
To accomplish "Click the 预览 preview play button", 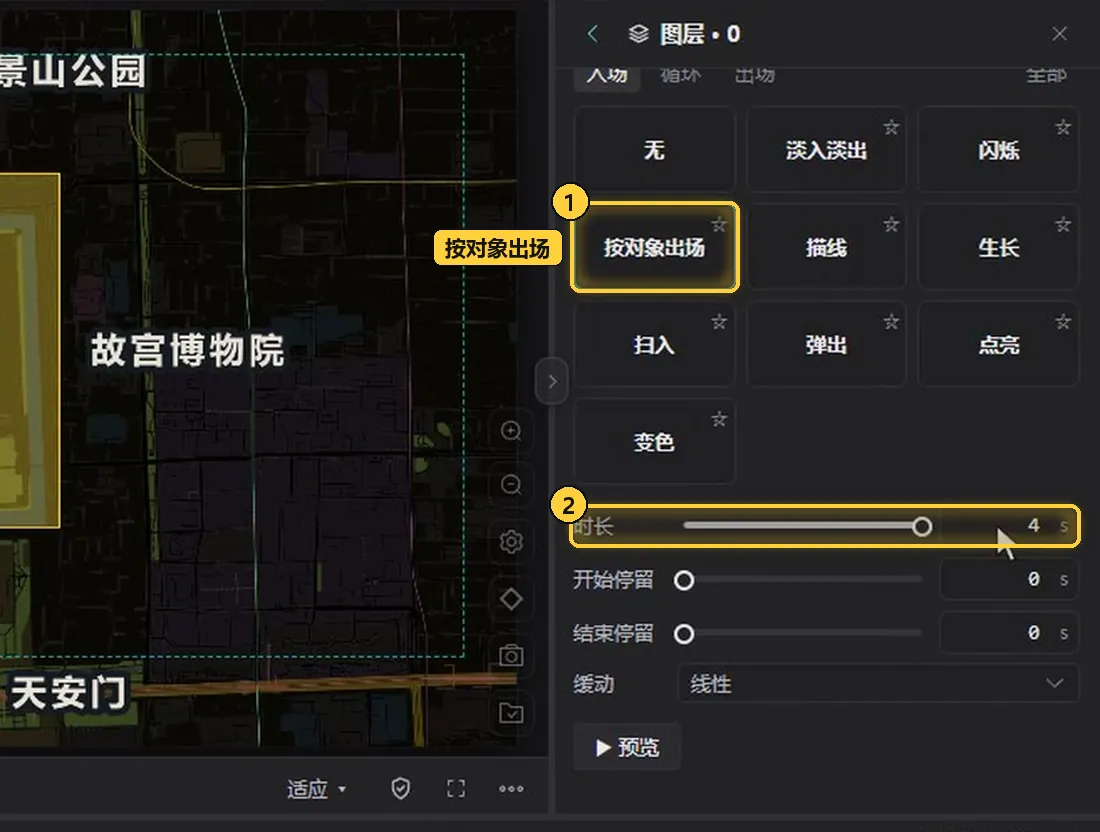I will click(x=627, y=747).
